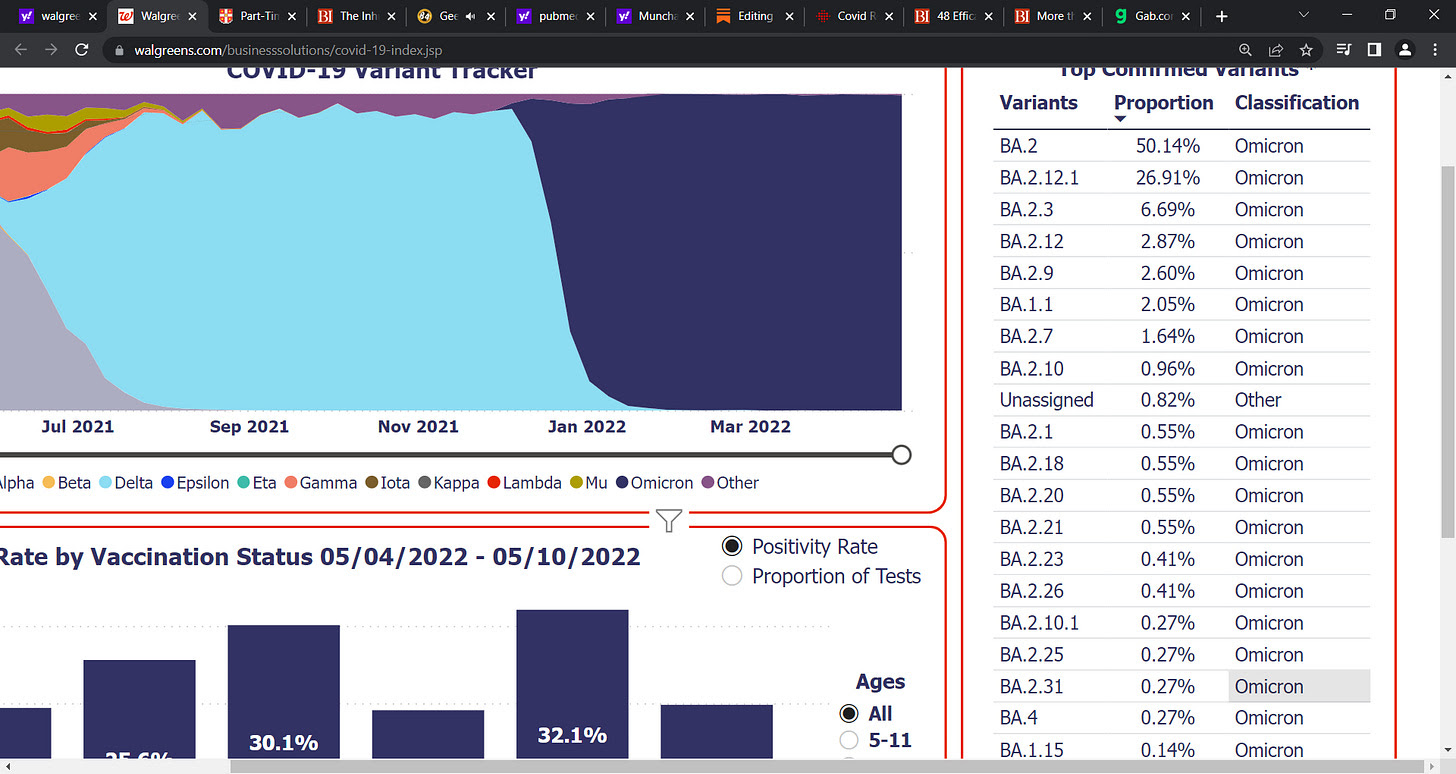Mute the audio-playing Geo tab speaker icon
Screen dimensions: 1456x774
tap(469, 16)
